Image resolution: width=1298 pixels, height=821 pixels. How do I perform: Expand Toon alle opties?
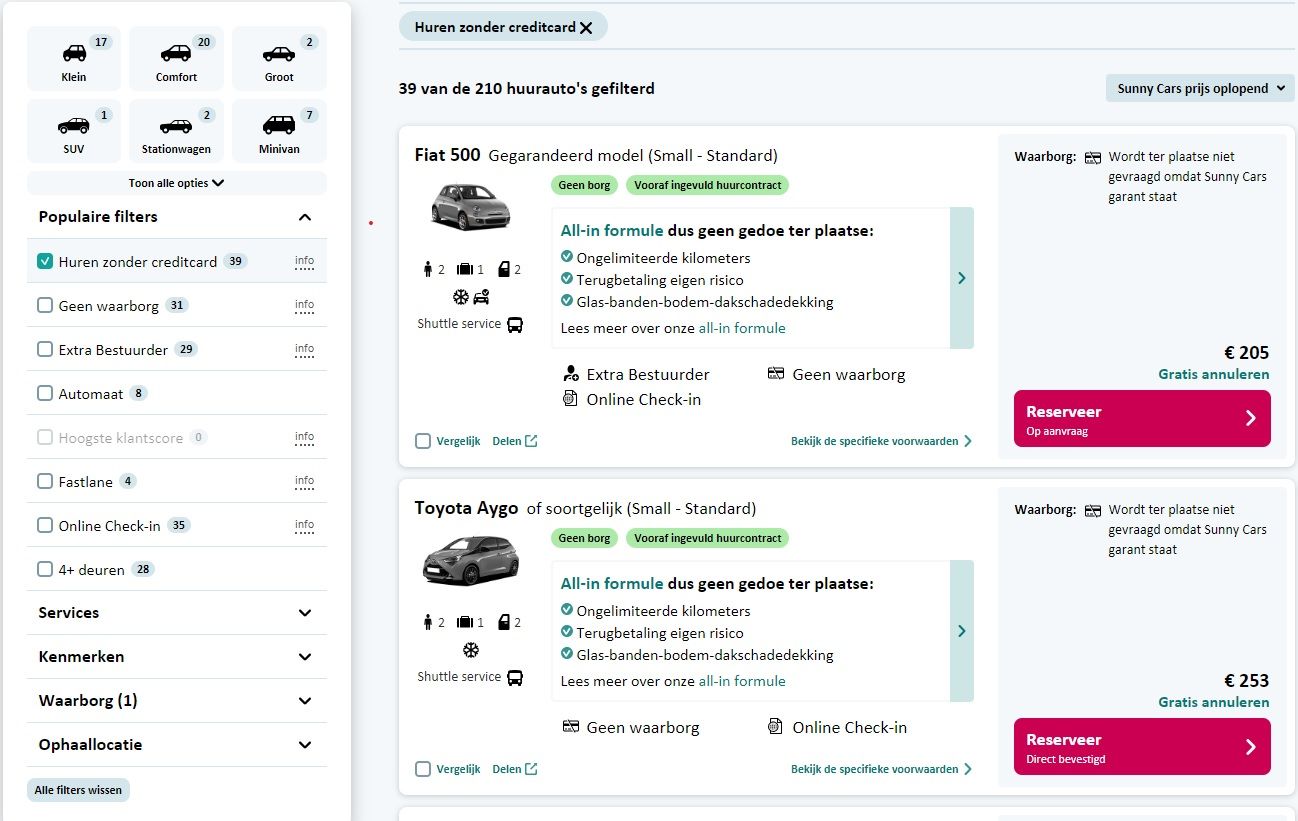tap(176, 183)
